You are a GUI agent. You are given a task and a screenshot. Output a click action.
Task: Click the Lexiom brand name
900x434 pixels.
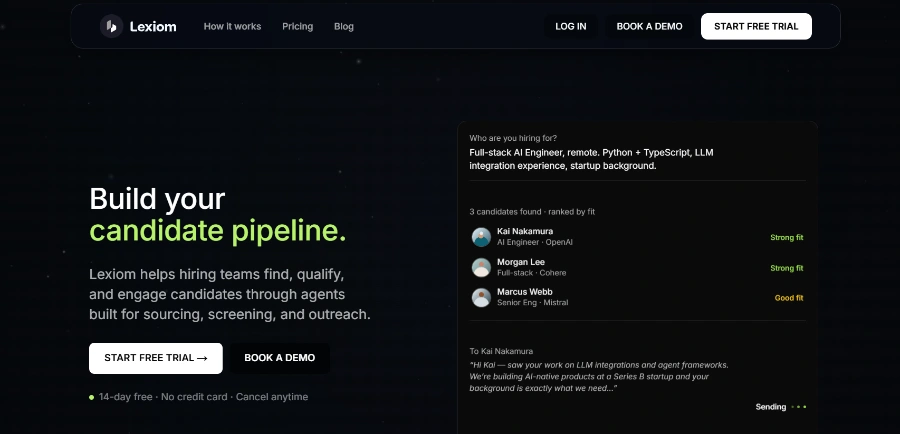coord(153,26)
